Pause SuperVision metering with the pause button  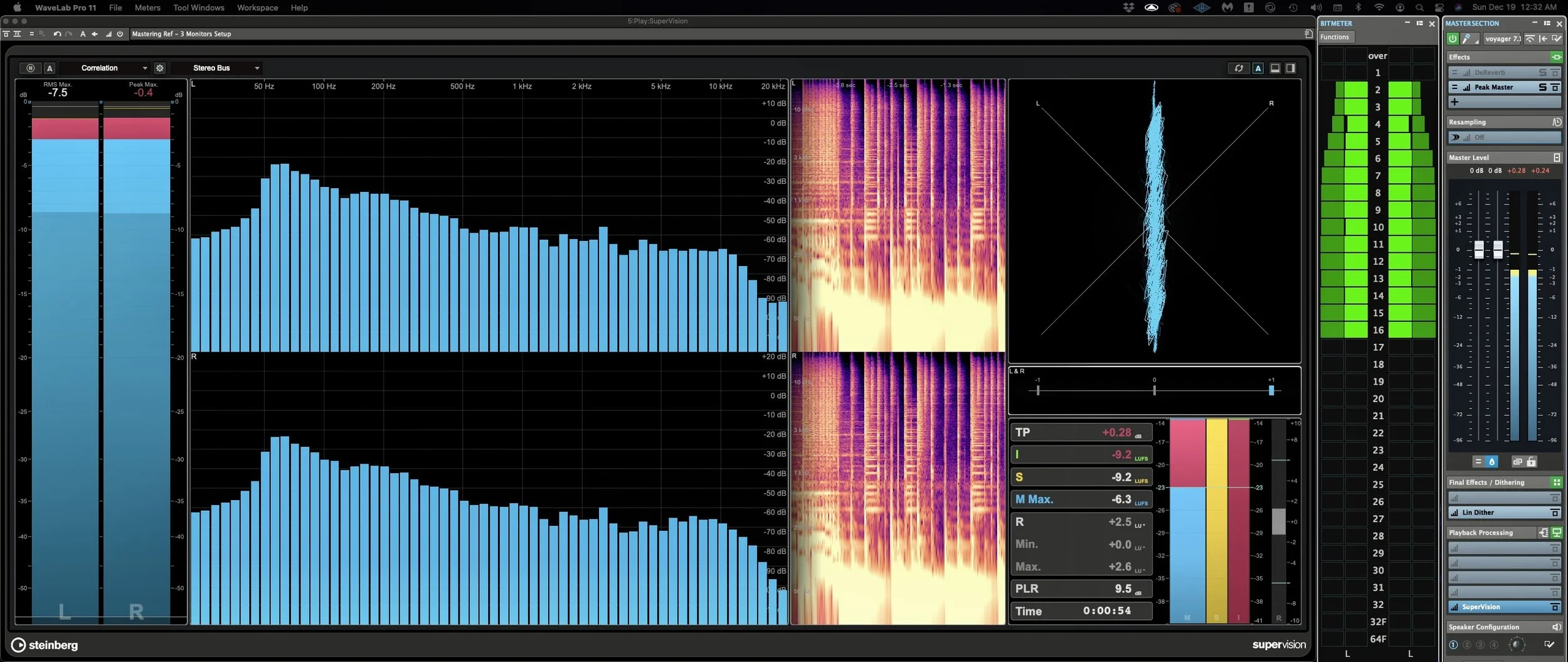pyautogui.click(x=30, y=68)
